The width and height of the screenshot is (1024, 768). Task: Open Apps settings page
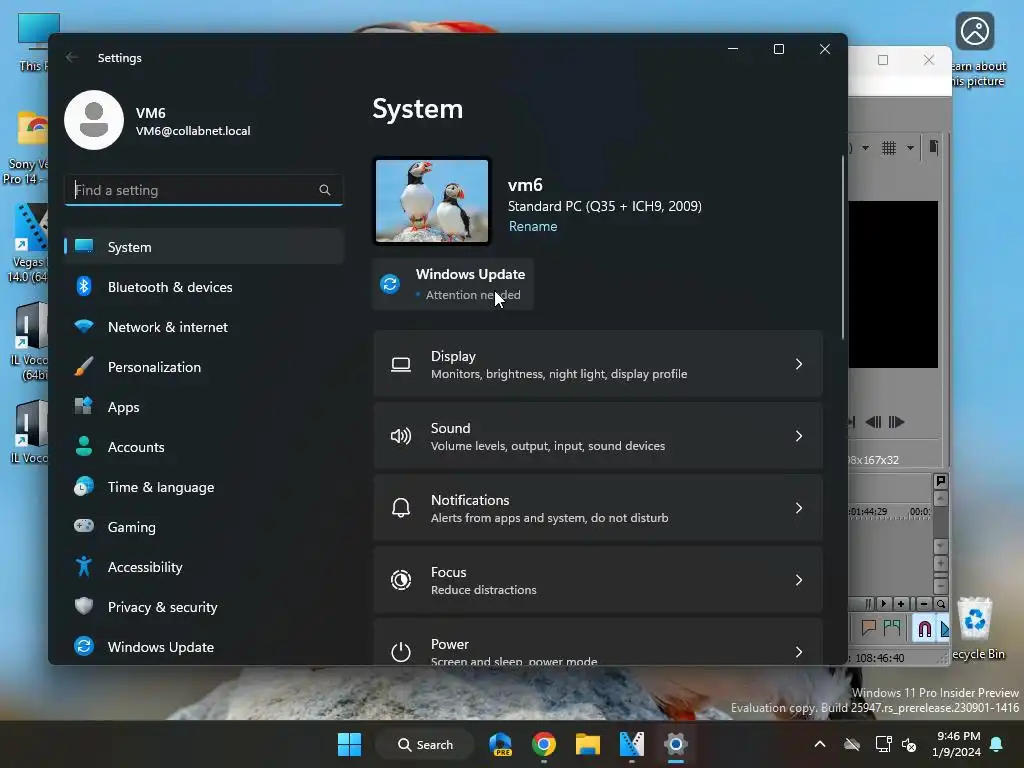click(x=204, y=407)
